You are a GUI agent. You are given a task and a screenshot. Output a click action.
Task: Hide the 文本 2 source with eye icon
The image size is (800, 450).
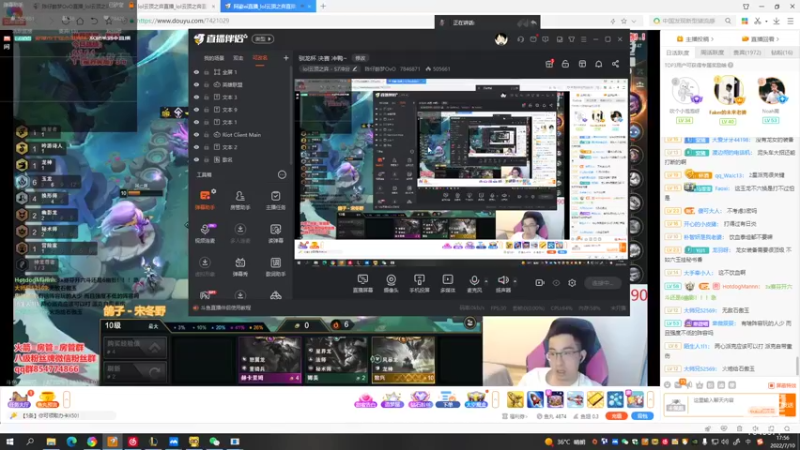click(196, 147)
